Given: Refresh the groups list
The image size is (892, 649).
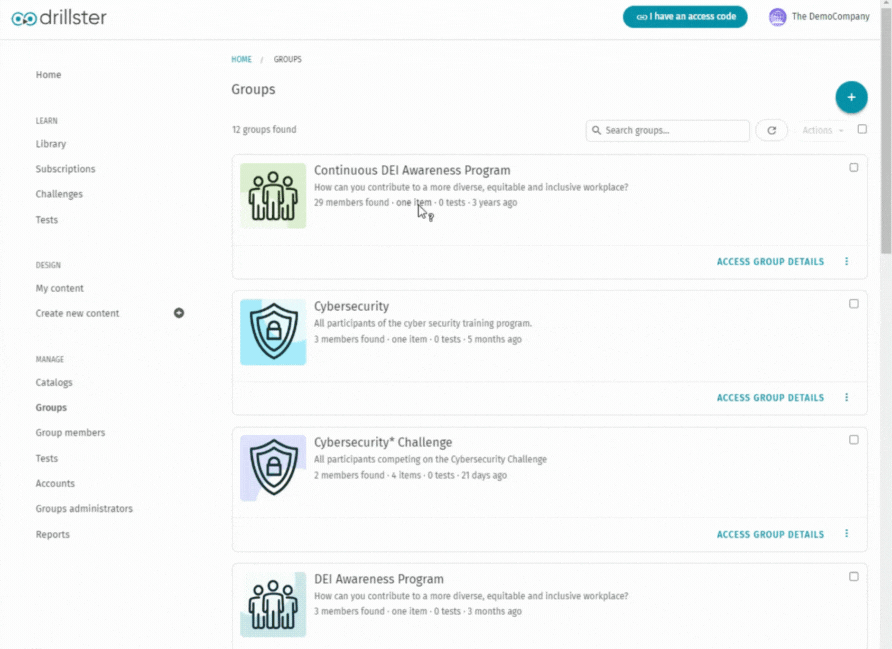Looking at the screenshot, I should 771,130.
